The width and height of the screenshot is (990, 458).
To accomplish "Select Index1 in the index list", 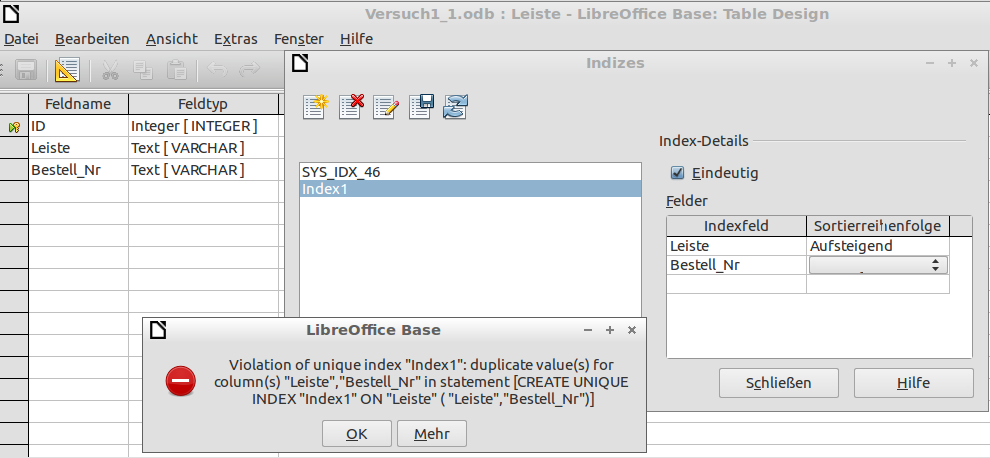I will click(470, 189).
